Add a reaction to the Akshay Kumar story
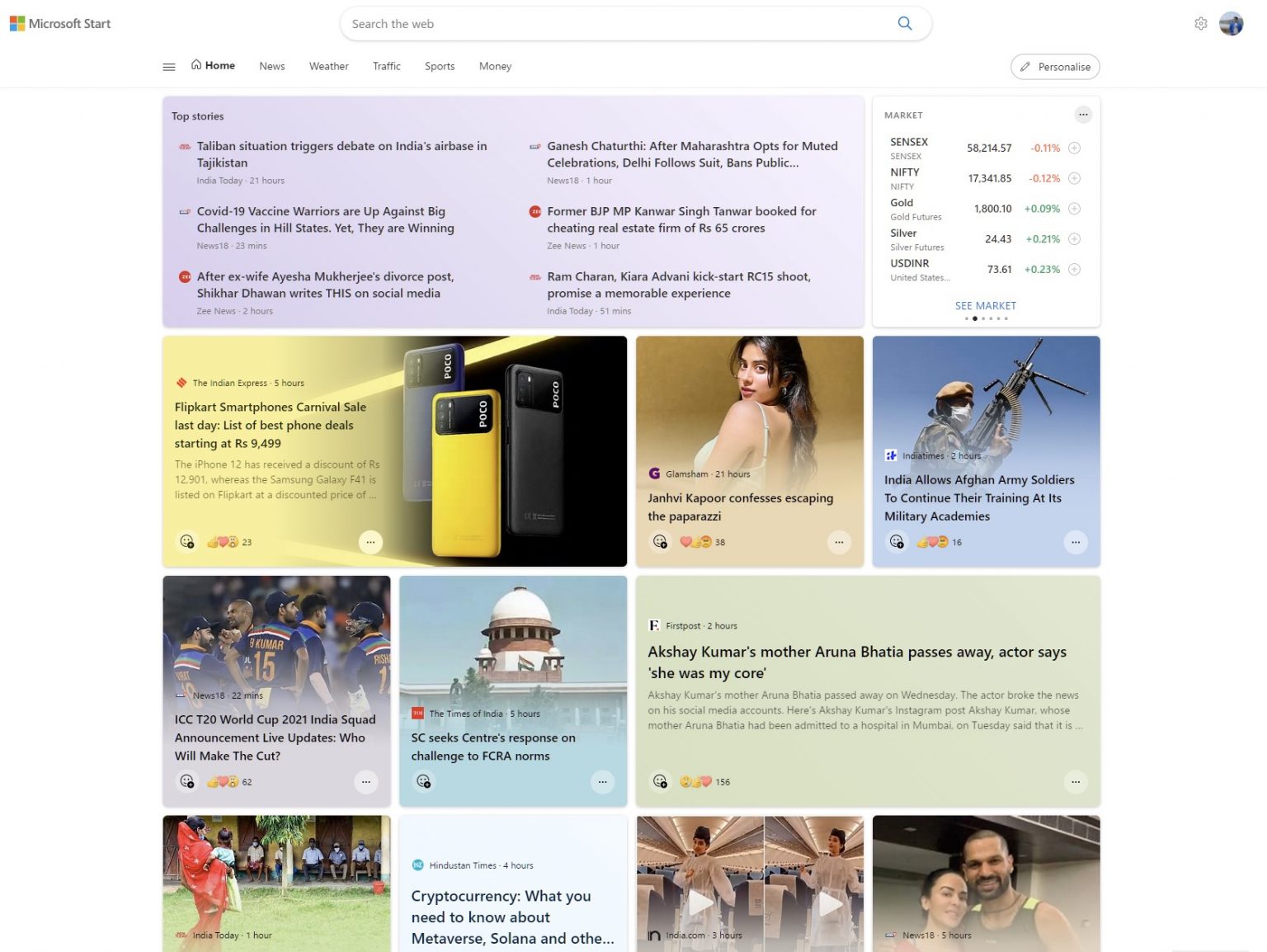This screenshot has height=952, width=1267. pos(660,781)
